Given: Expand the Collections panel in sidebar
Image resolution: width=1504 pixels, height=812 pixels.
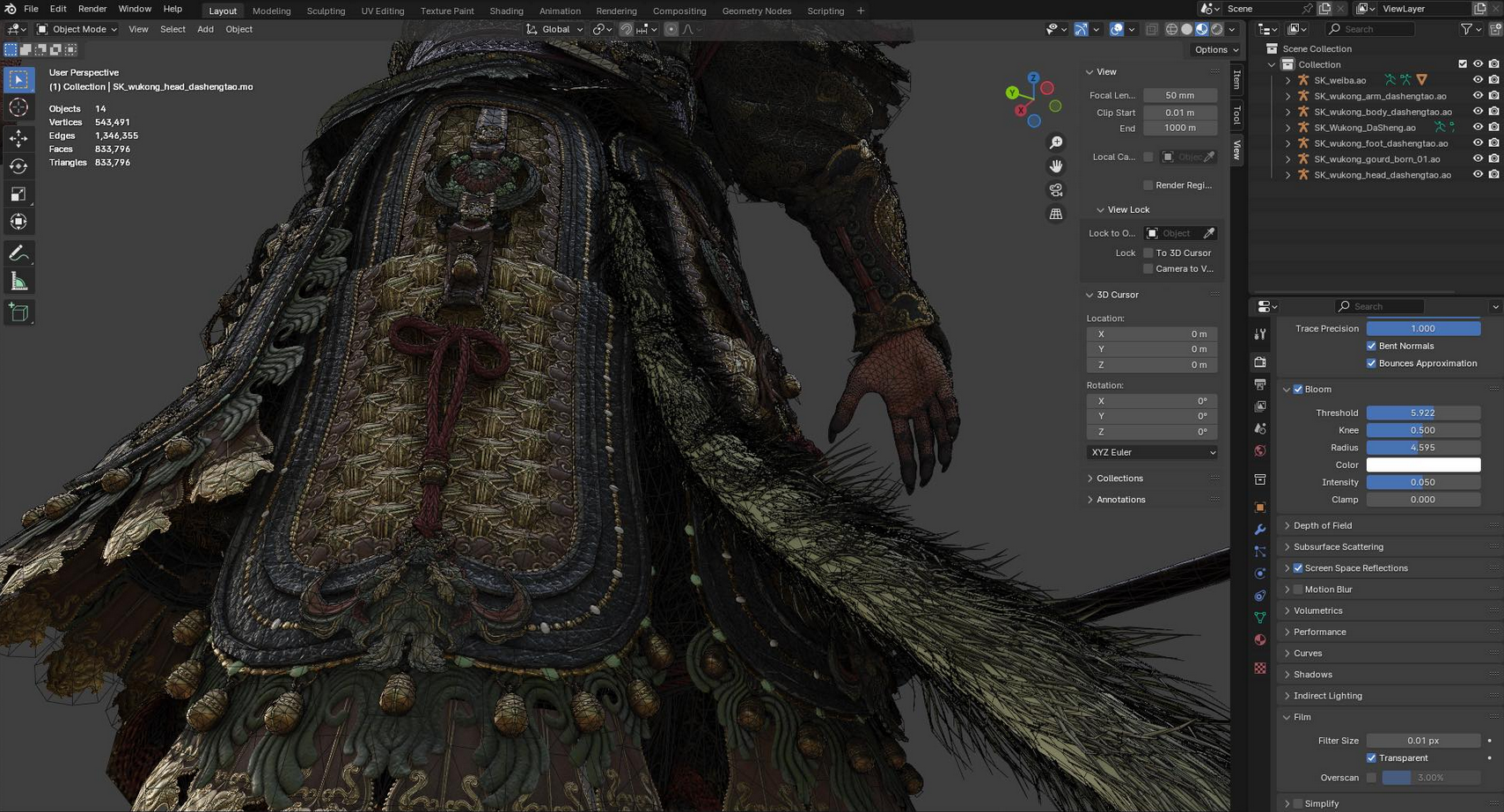Looking at the screenshot, I should pos(1119,479).
